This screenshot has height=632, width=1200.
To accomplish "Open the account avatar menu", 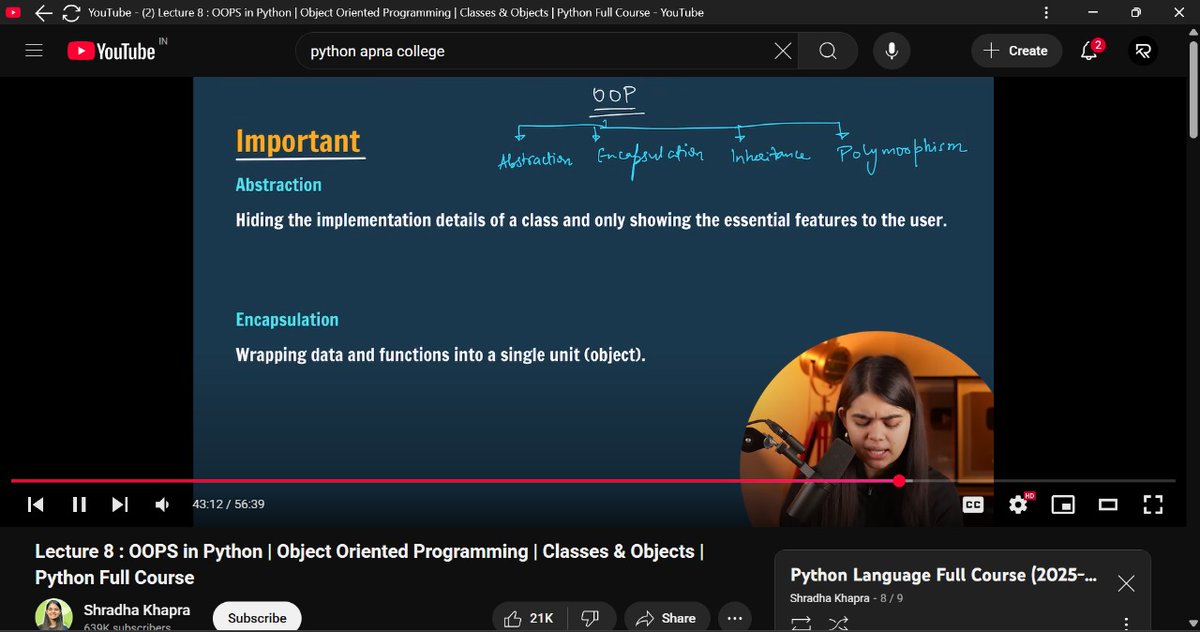I will (x=1142, y=51).
